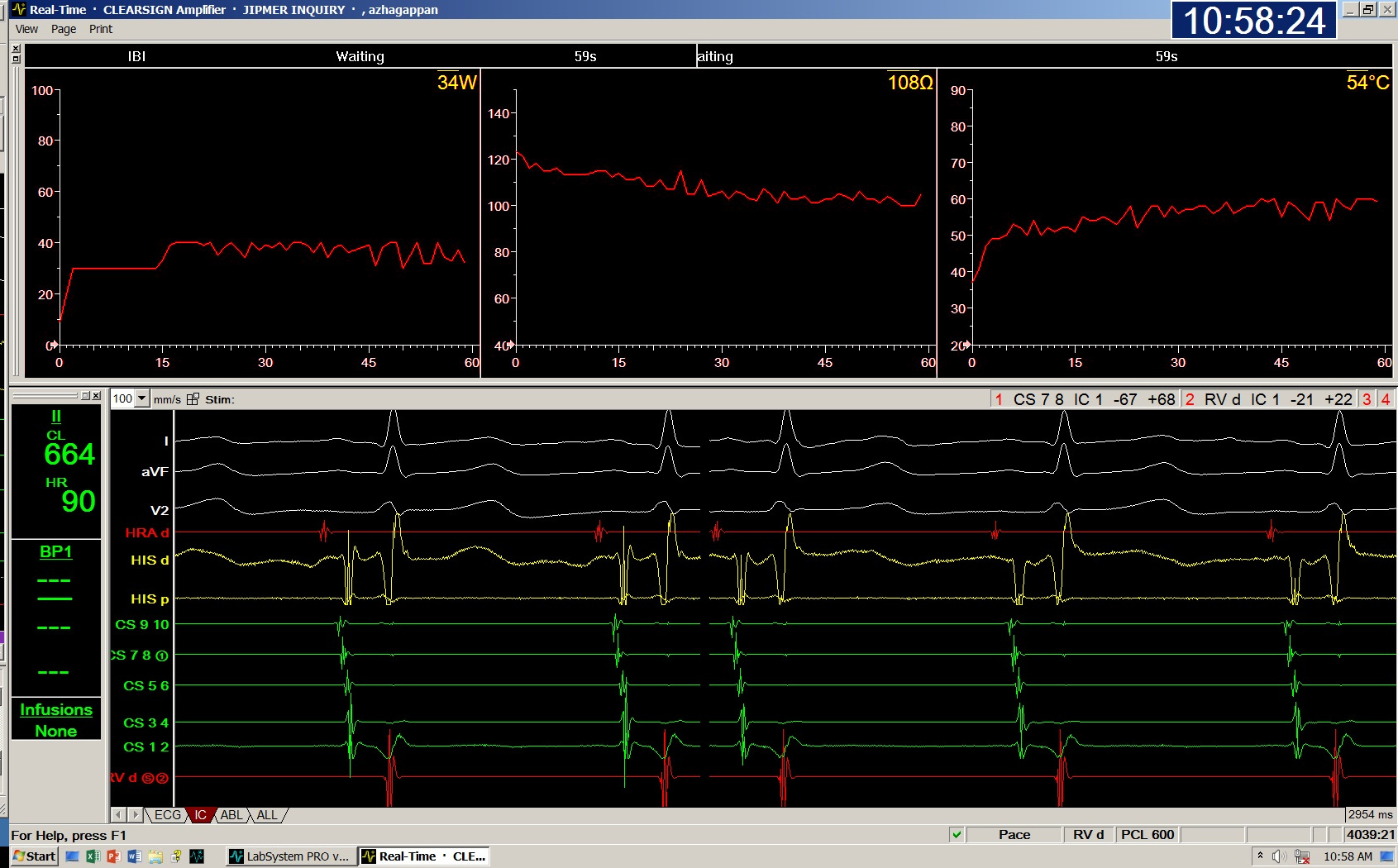
Task: Toggle the Pace stimulation indicator
Action: (1014, 835)
